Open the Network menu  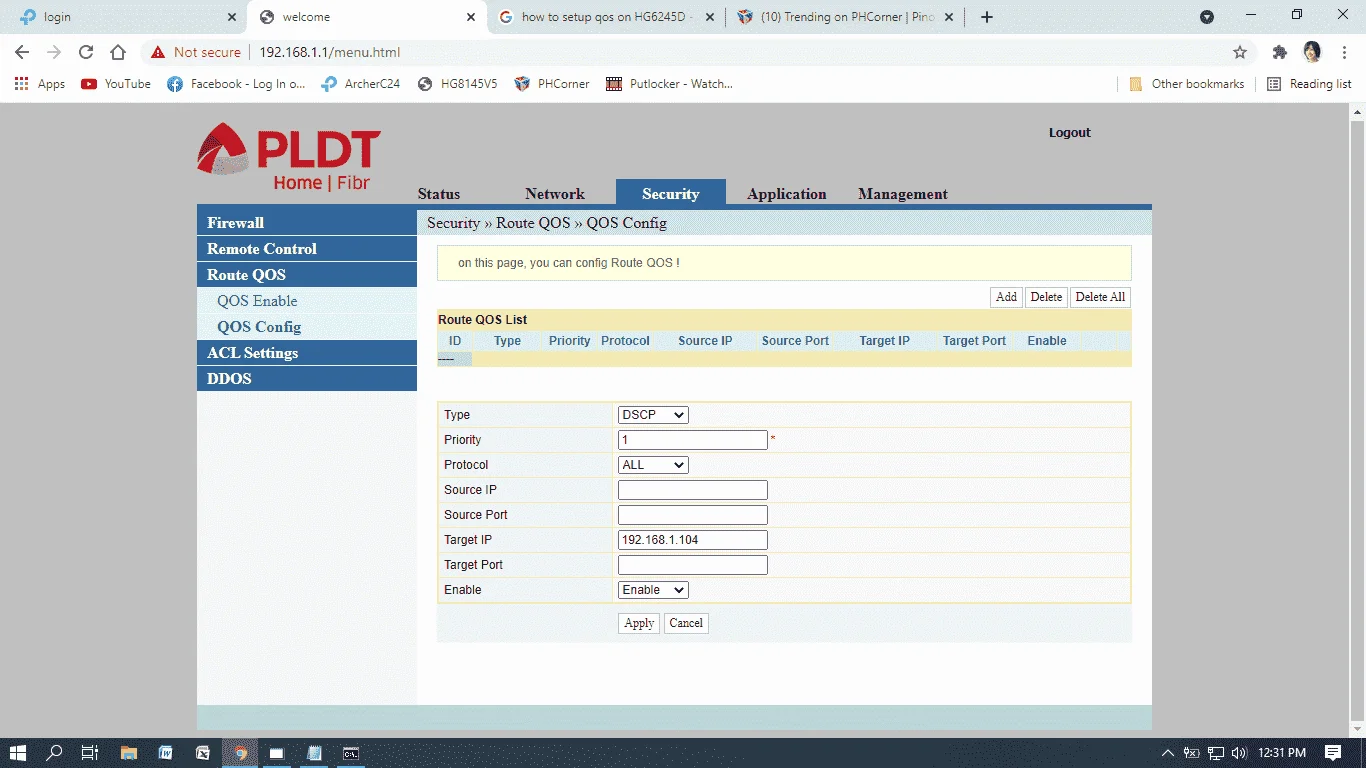pos(555,194)
